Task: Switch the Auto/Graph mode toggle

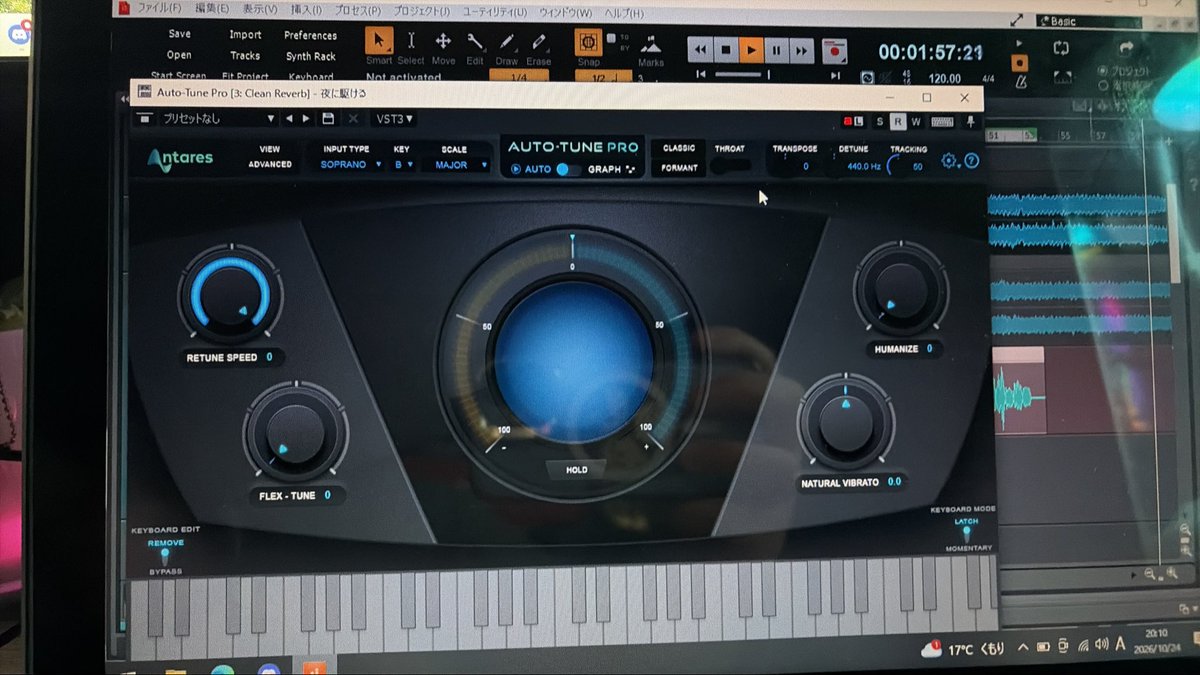Action: tap(568, 169)
